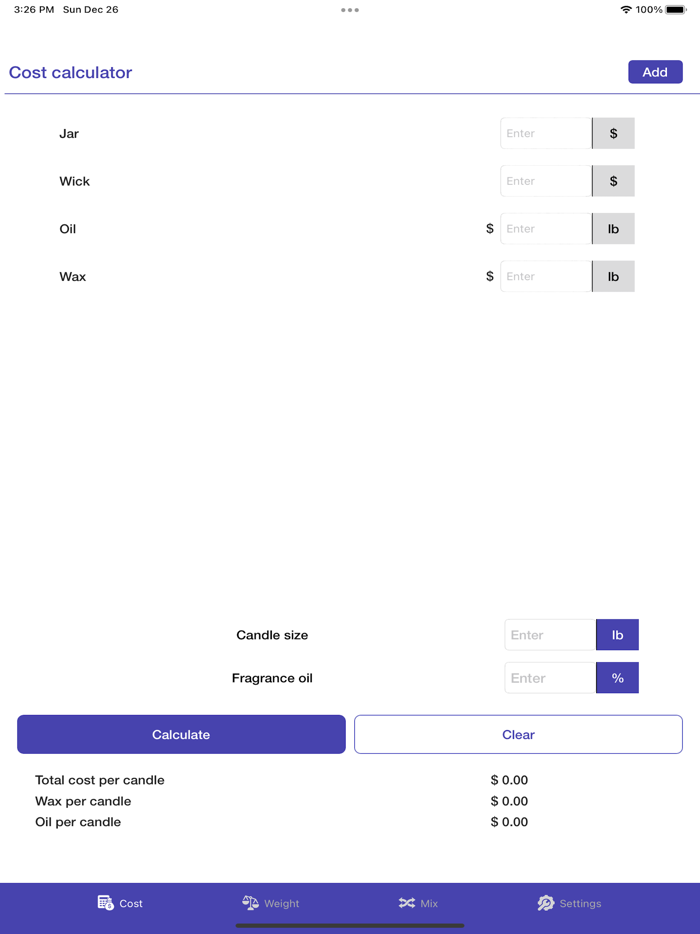Screen dimensions: 700x934
Task: Enter the Wick cost field
Action: pyautogui.click(x=546, y=181)
